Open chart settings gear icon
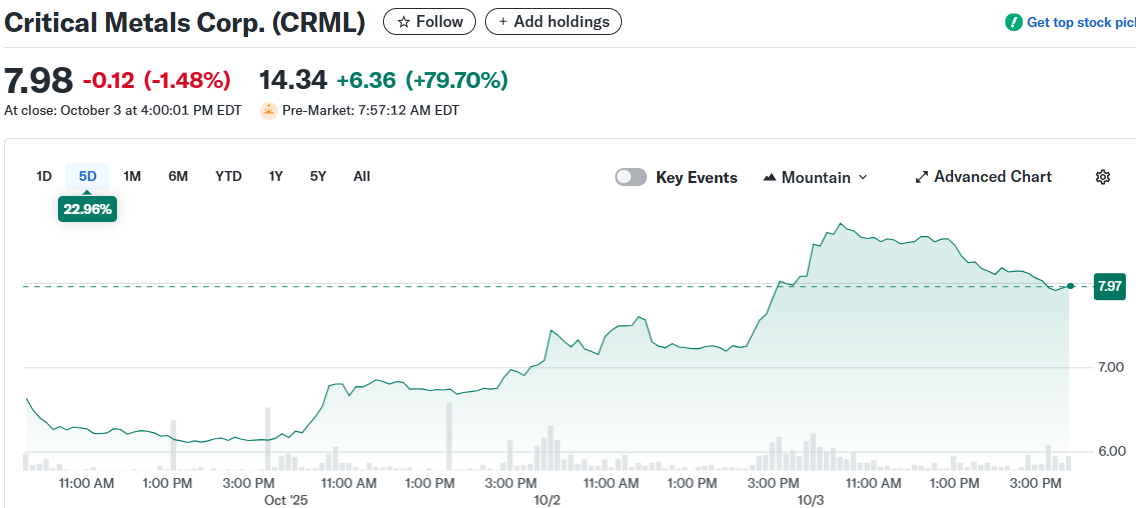Screen dimensions: 1136x508 click(1103, 177)
